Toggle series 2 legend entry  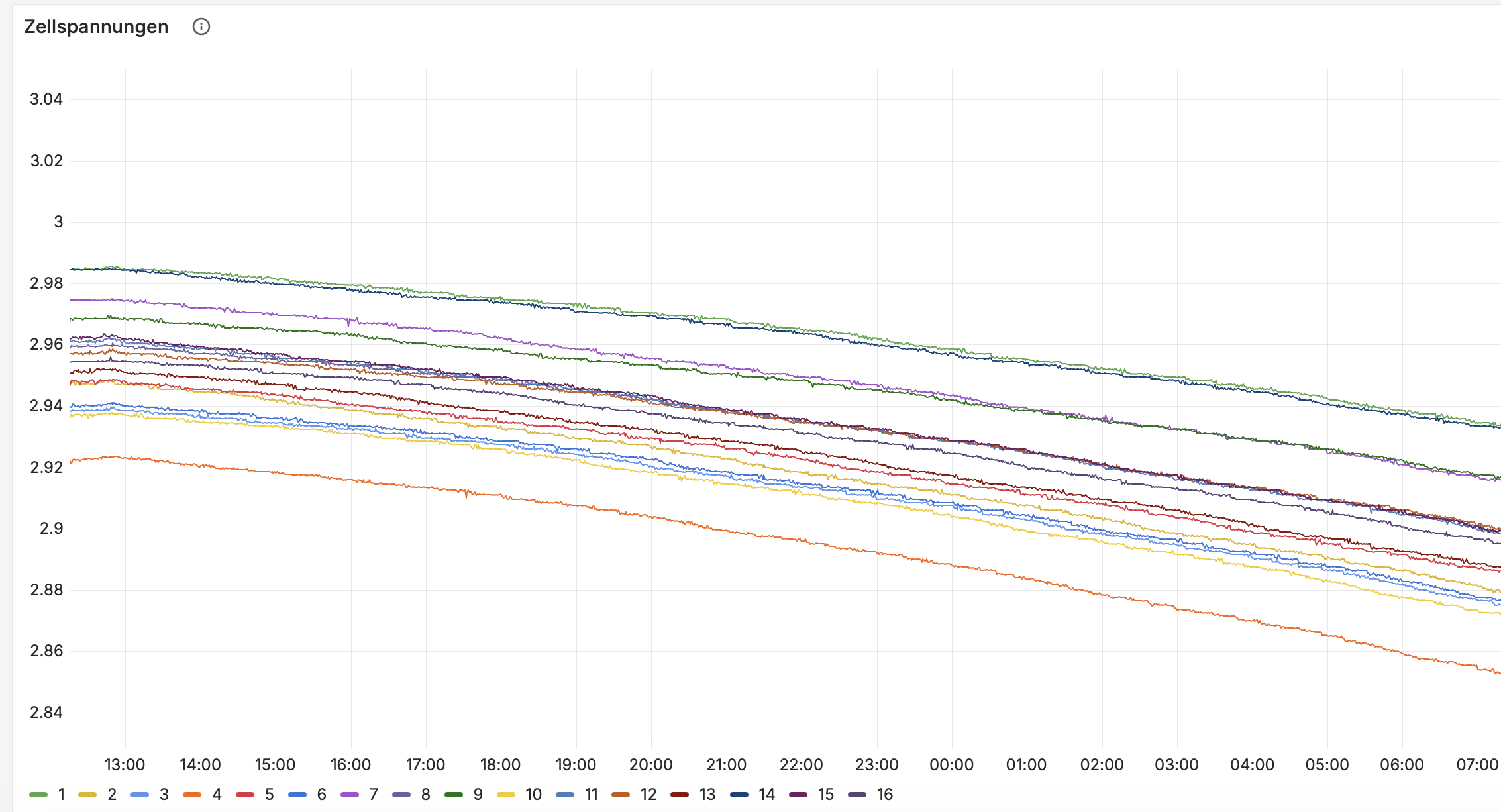[x=111, y=795]
